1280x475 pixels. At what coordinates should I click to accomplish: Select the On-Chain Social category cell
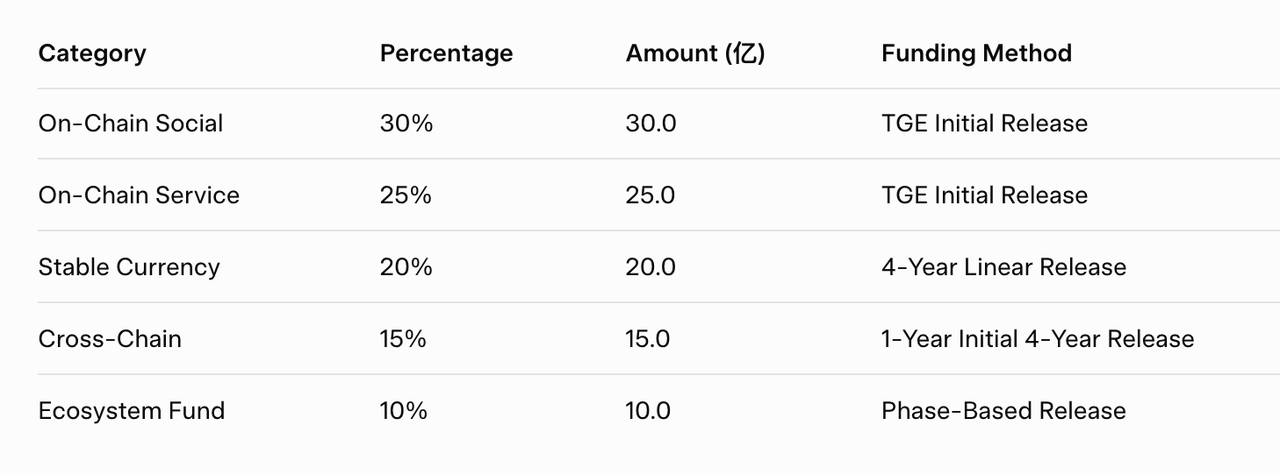click(130, 124)
